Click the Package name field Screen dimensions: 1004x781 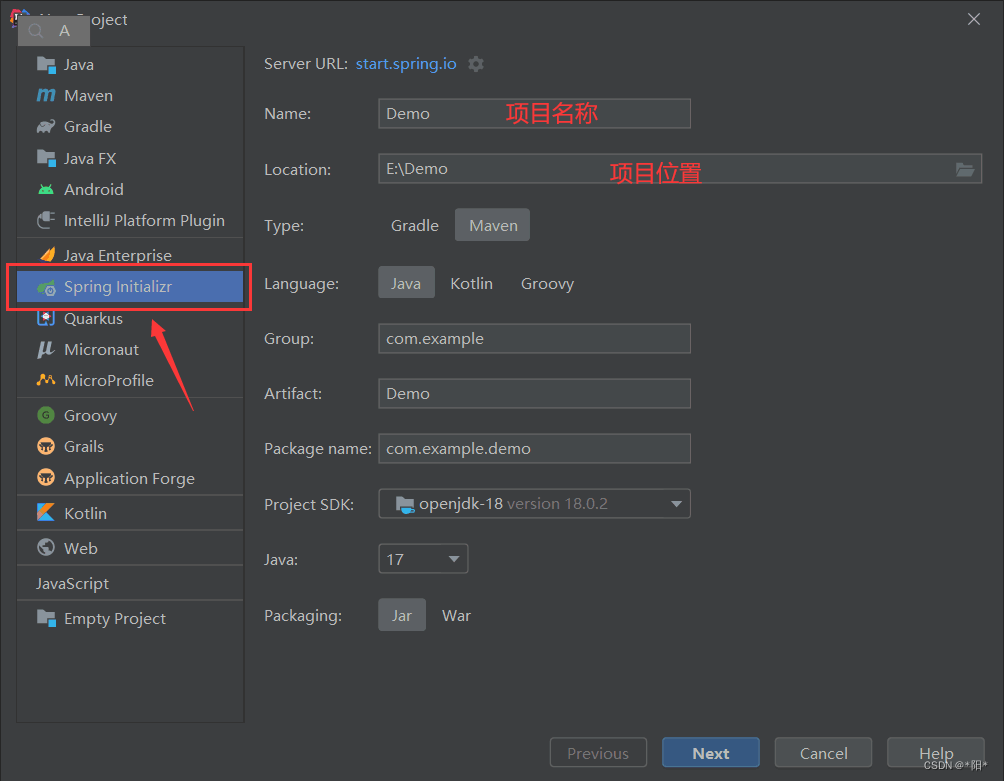coord(535,449)
